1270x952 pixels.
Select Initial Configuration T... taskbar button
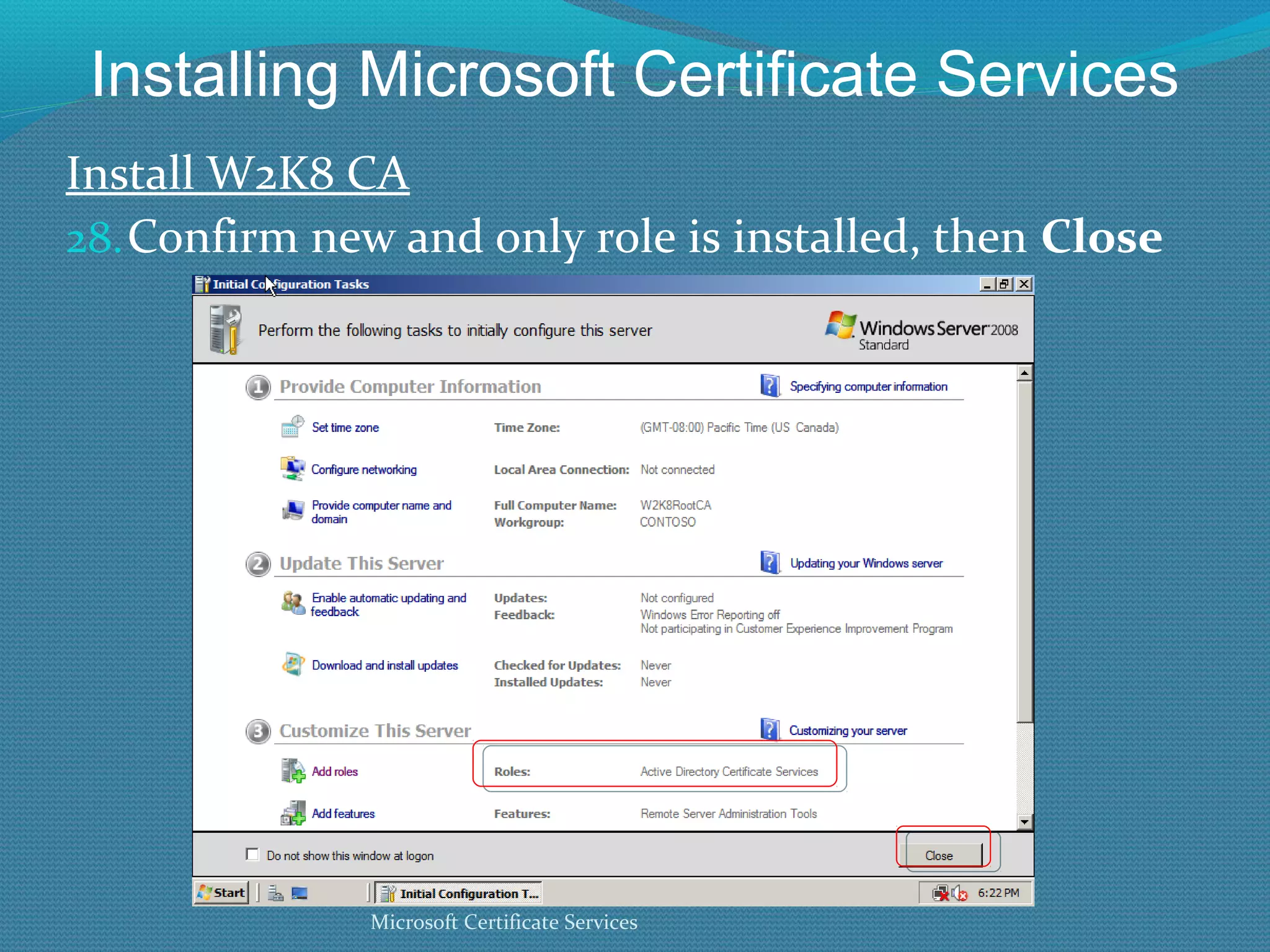[459, 893]
